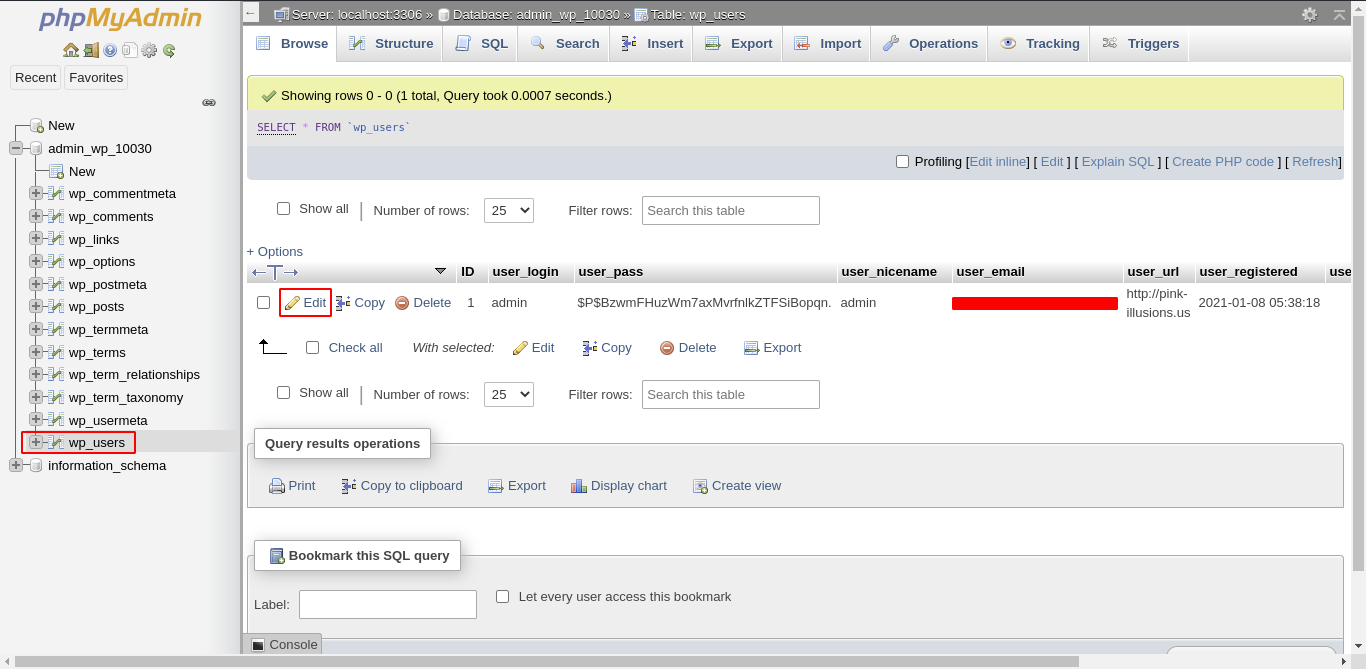Click the horizontal scrollbar at bottom
Viewport: 1366px width, 669px height.
(547, 661)
